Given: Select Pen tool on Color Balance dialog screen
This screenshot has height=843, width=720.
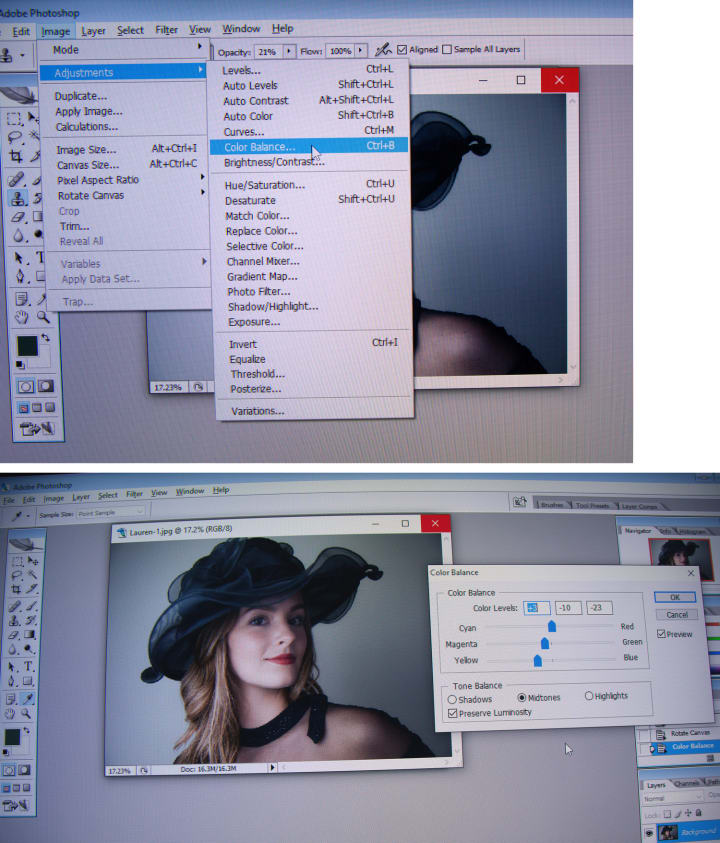Looking at the screenshot, I should pos(11,681).
